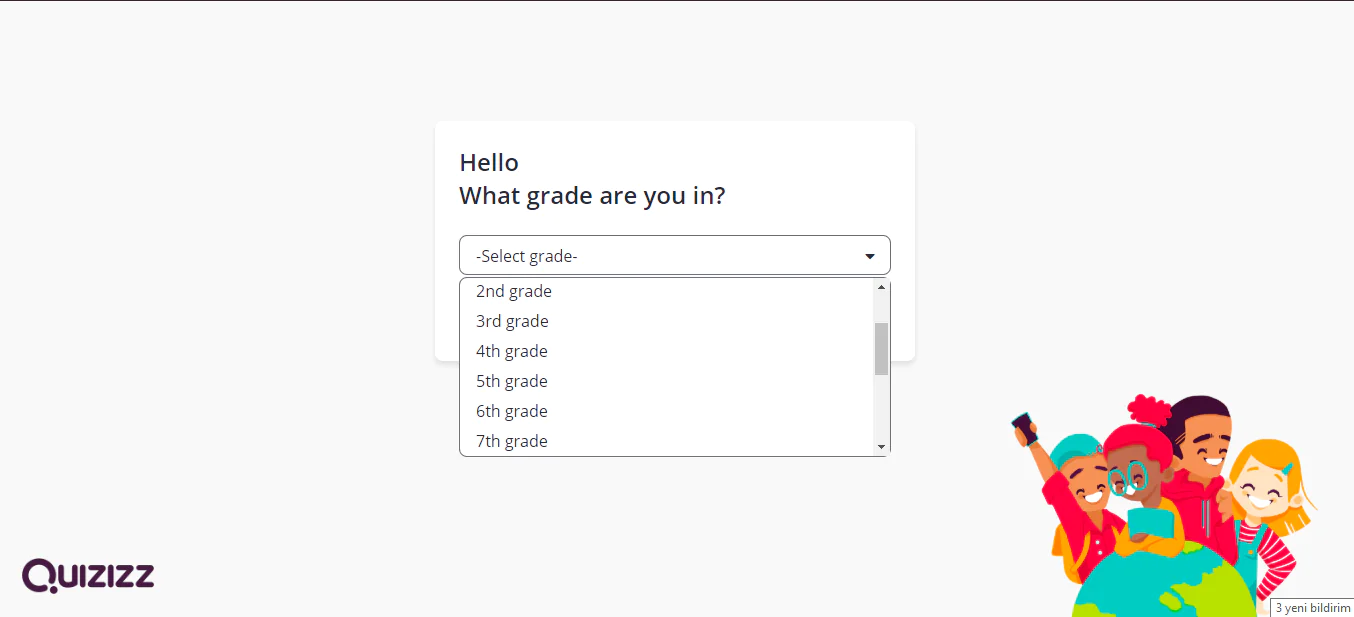Image resolution: width=1354 pixels, height=617 pixels.
Task: Choose "2nd grade" from the list
Action: 514,291
